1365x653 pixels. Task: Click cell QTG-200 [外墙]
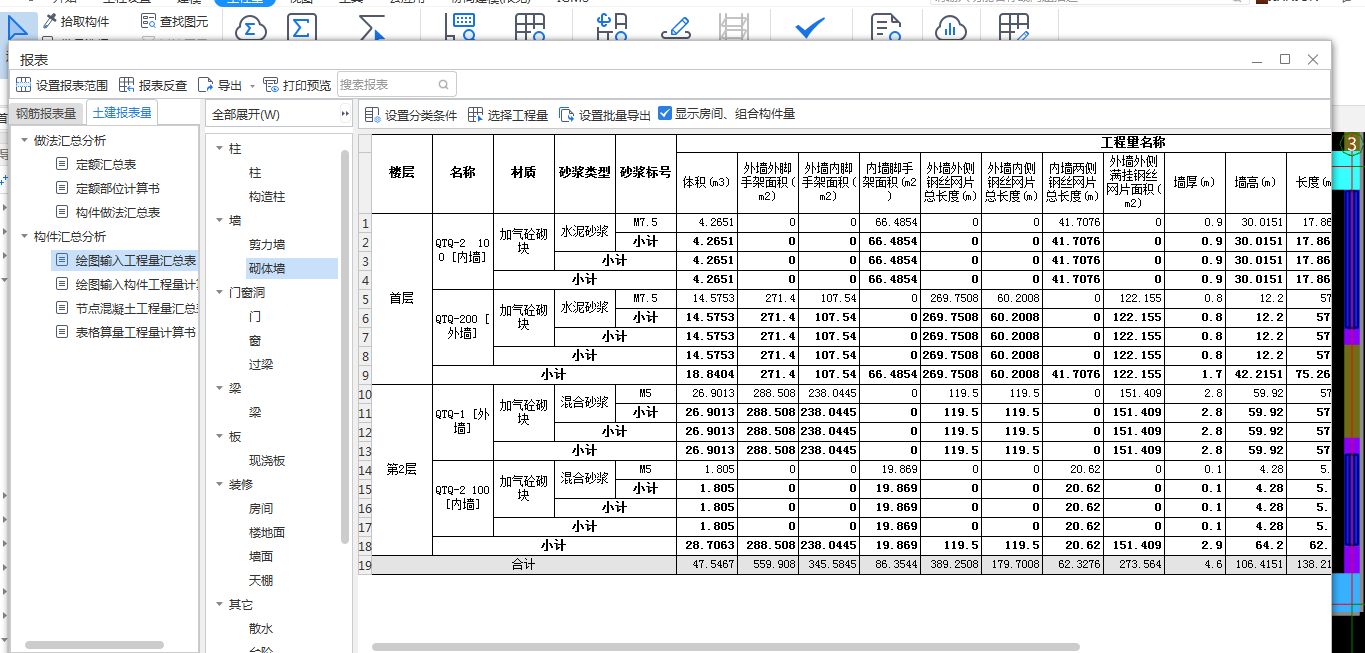(462, 326)
